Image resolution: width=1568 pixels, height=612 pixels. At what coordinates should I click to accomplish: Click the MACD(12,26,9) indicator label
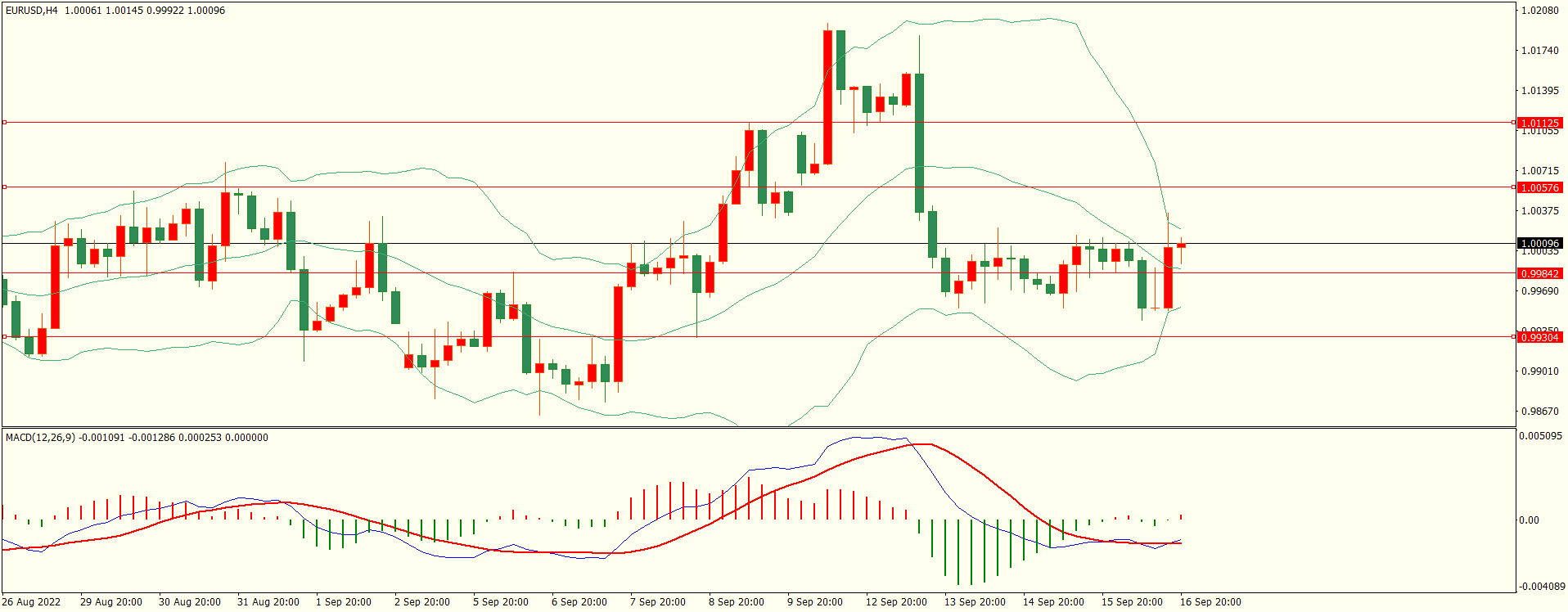pyautogui.click(x=40, y=438)
